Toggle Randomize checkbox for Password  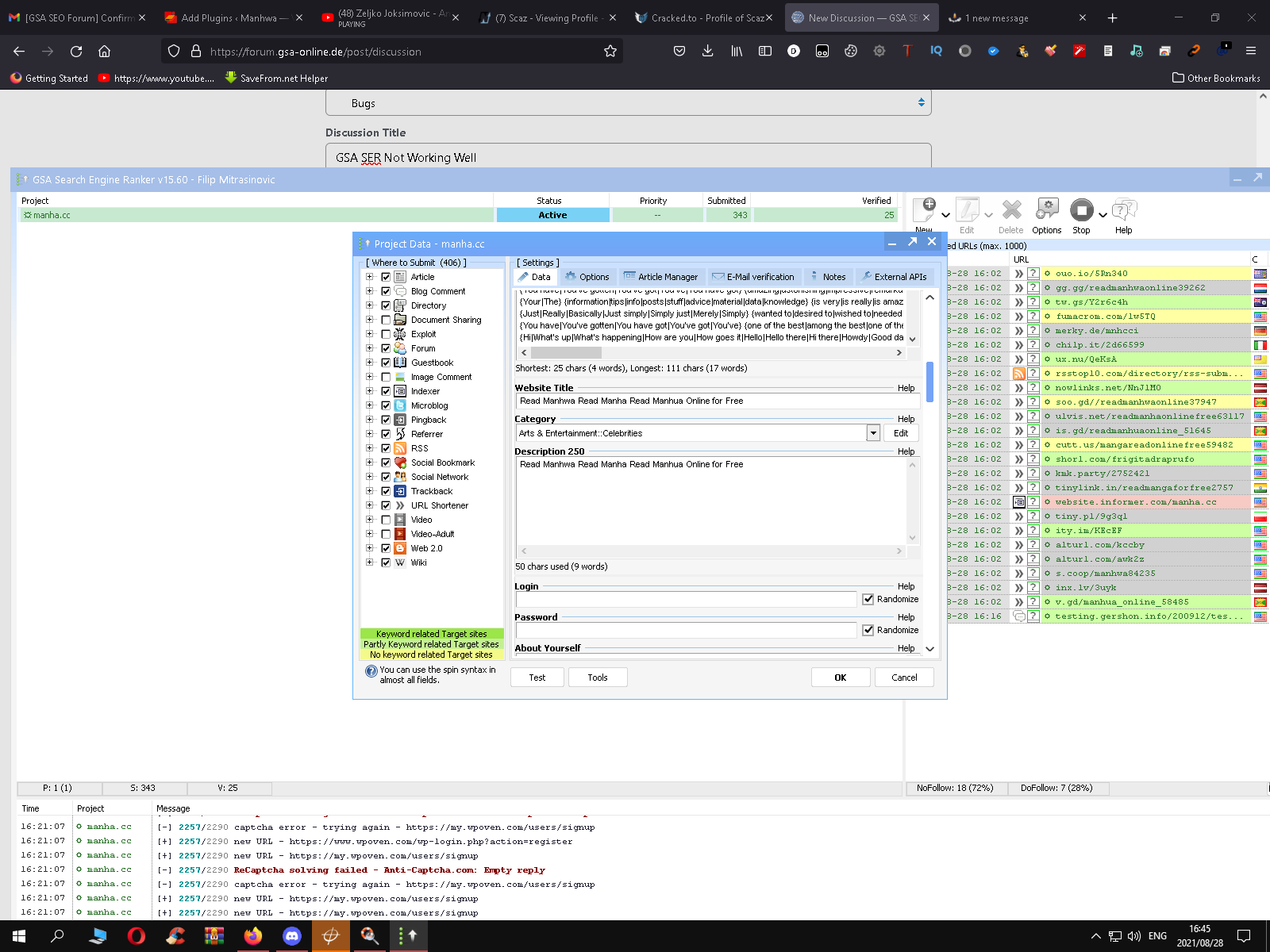(x=868, y=630)
